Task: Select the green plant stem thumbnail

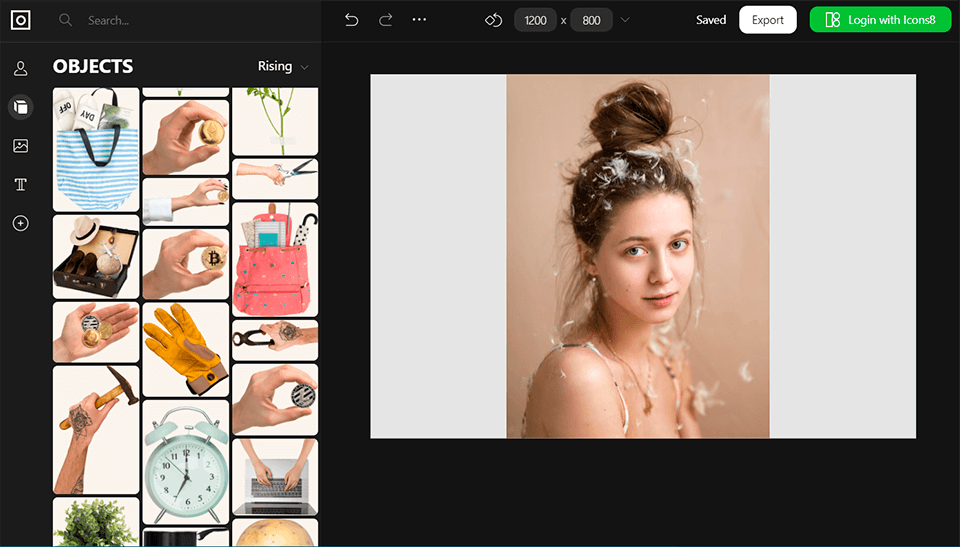Action: coord(275,121)
